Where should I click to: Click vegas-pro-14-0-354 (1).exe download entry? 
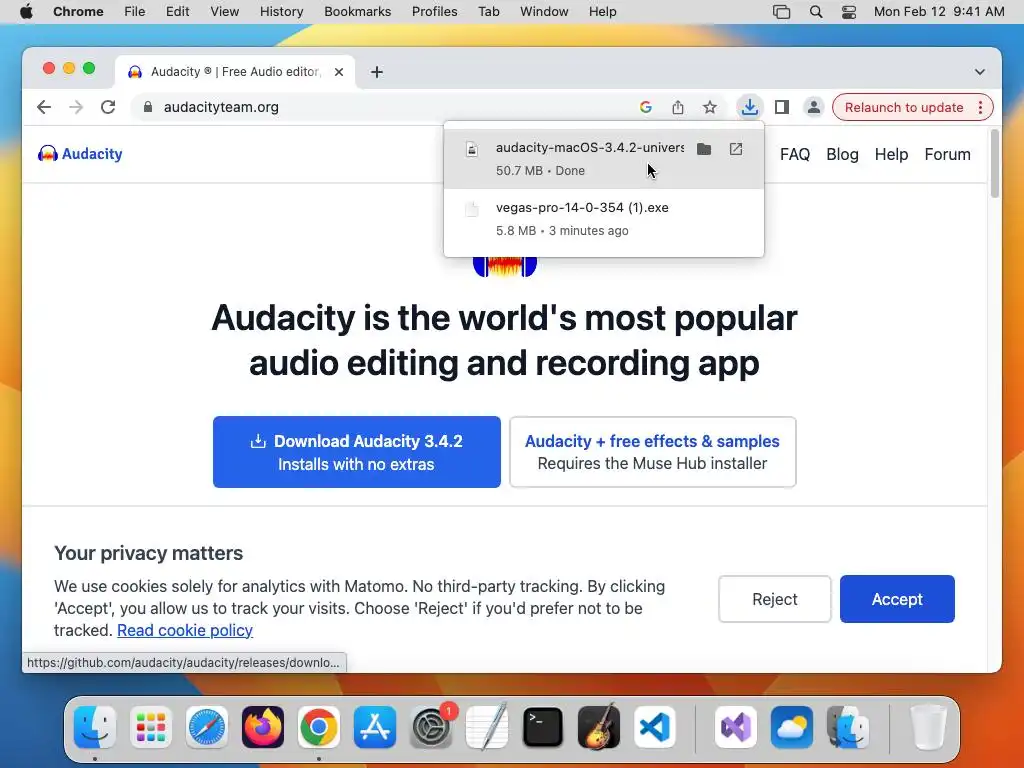click(x=603, y=219)
